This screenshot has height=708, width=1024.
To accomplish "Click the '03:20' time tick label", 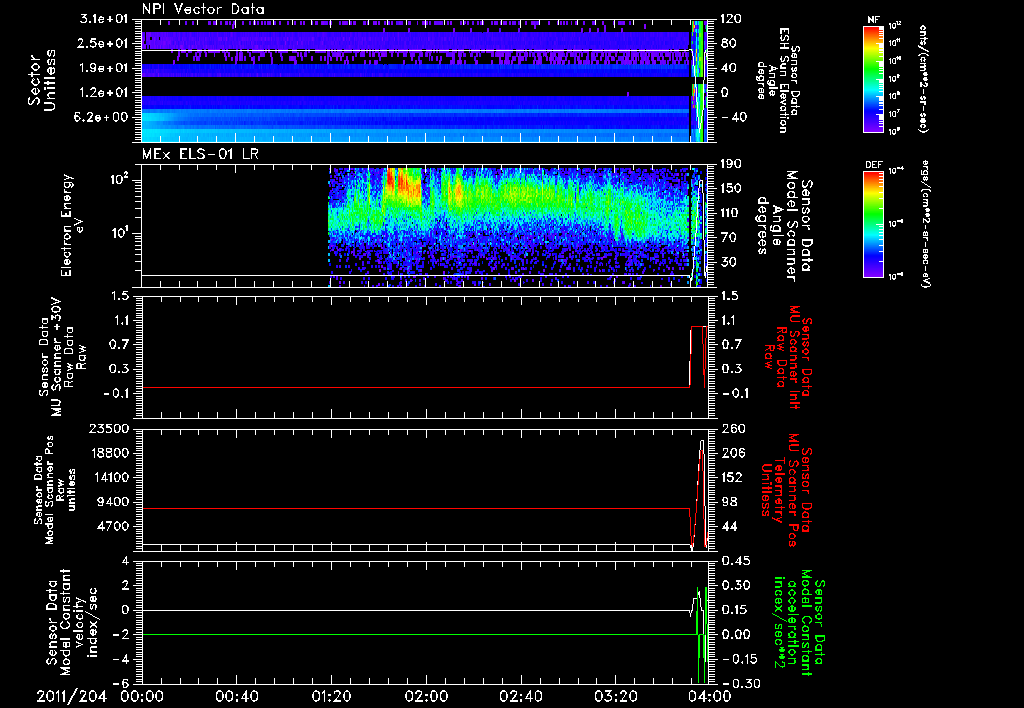I will click(615, 696).
